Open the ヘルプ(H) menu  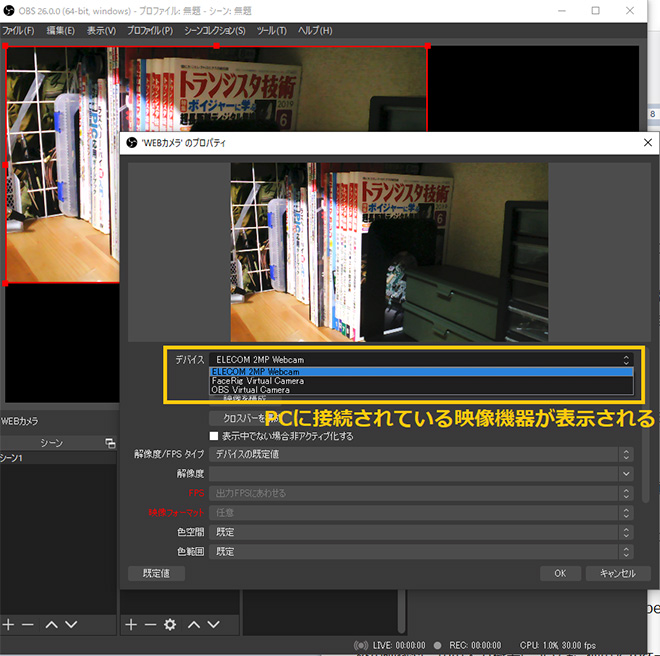pos(315,31)
